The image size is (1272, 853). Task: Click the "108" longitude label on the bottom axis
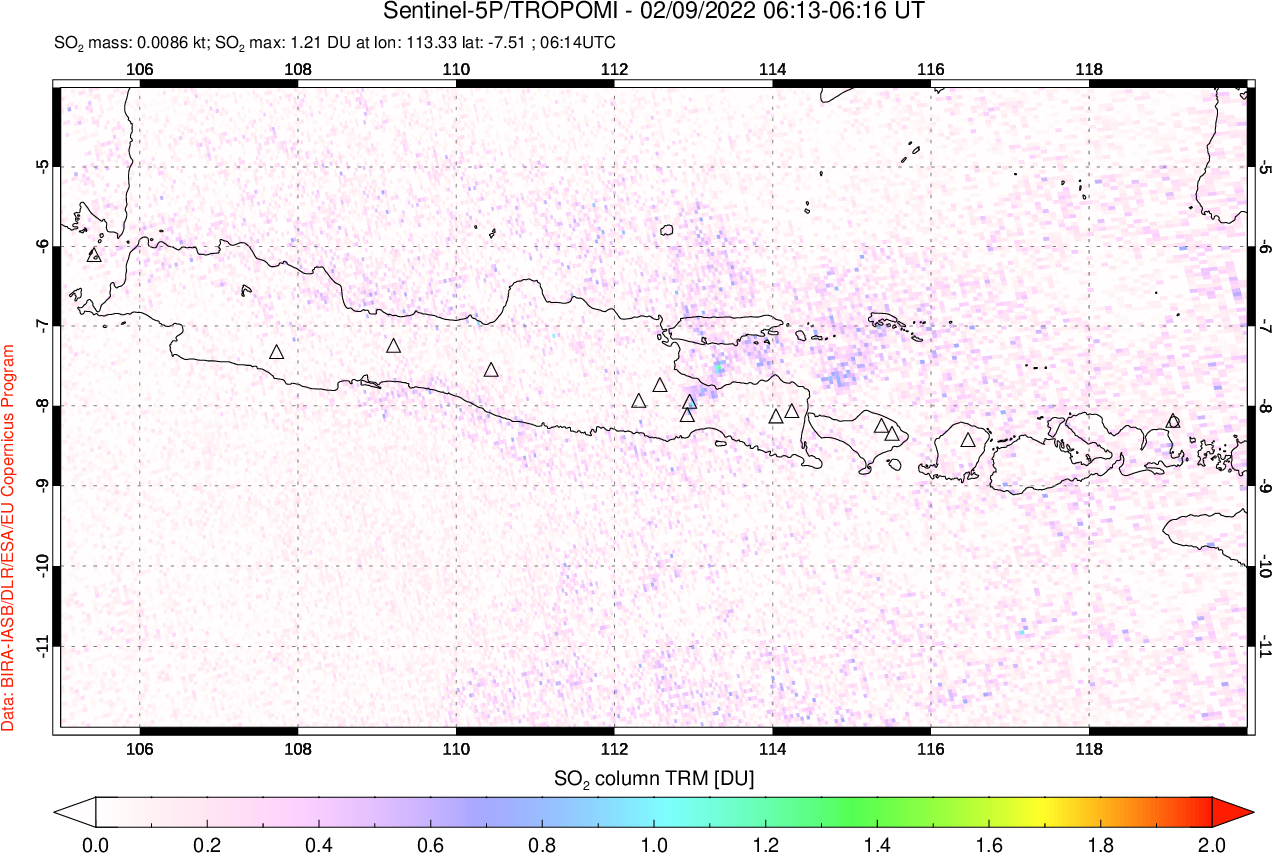pyautogui.click(x=298, y=747)
